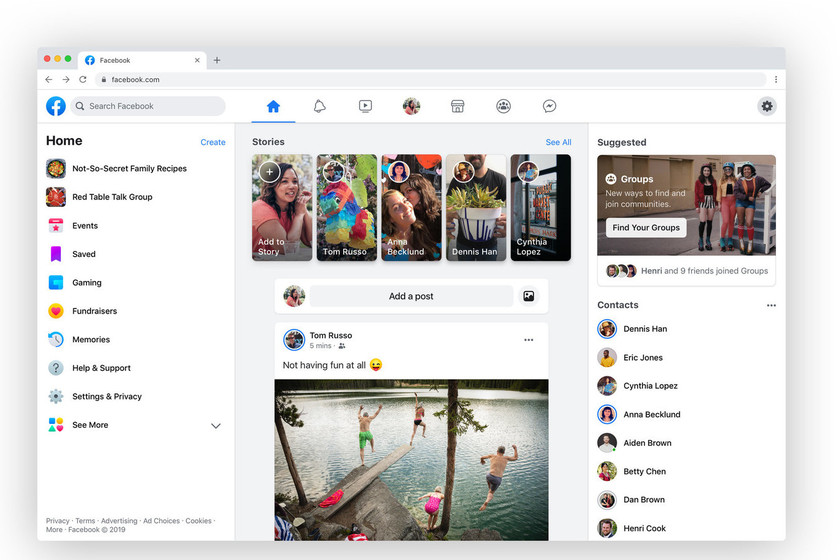
Task: Open a new browser tab
Action: click(217, 60)
